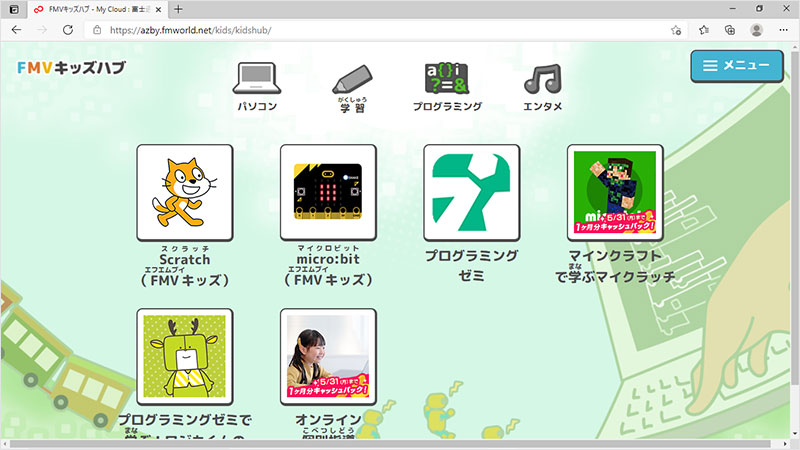Screen dimensions: 800x450
Task: Click the address bar URL field
Action: pos(388,30)
